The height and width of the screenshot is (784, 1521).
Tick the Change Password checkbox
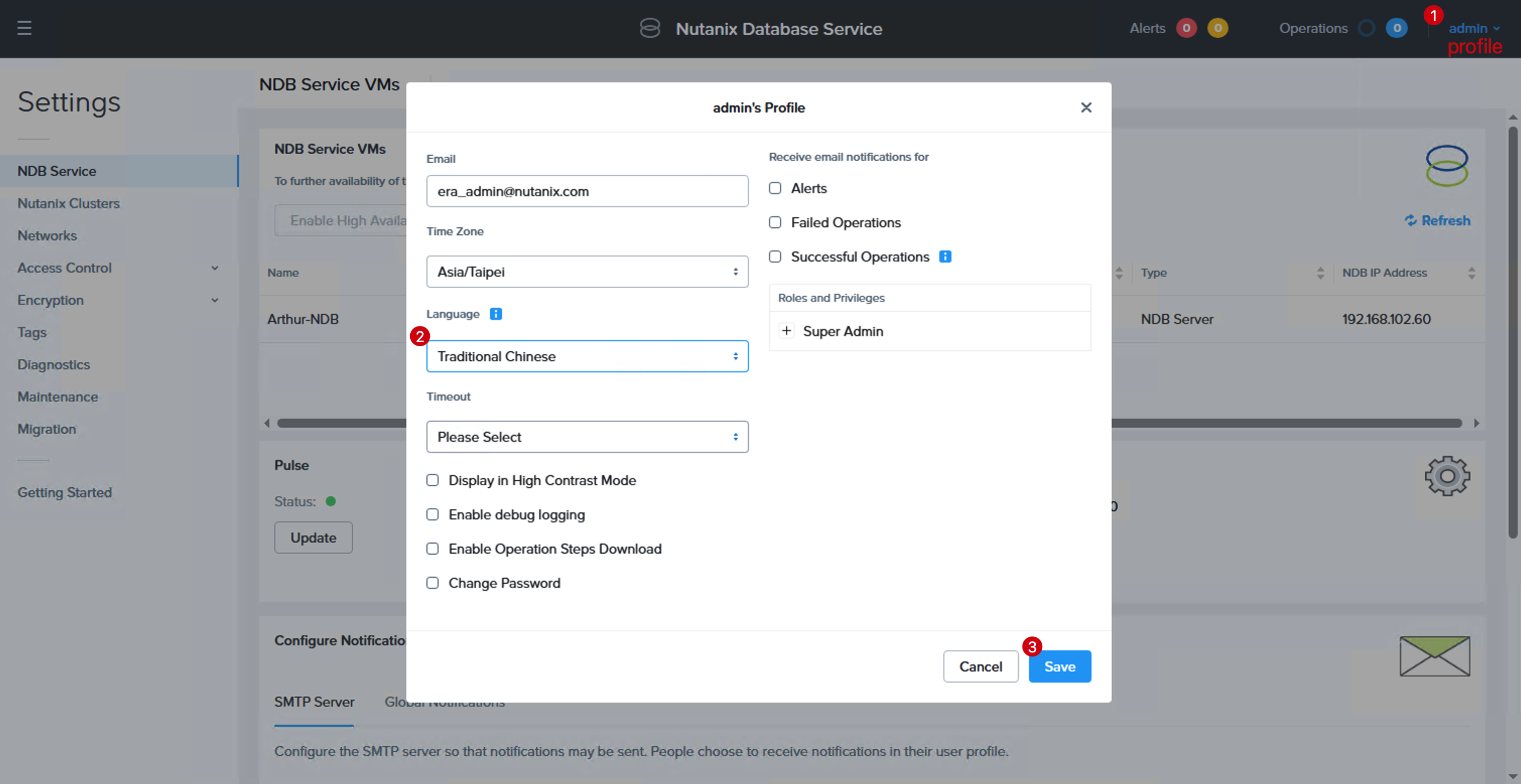[433, 583]
